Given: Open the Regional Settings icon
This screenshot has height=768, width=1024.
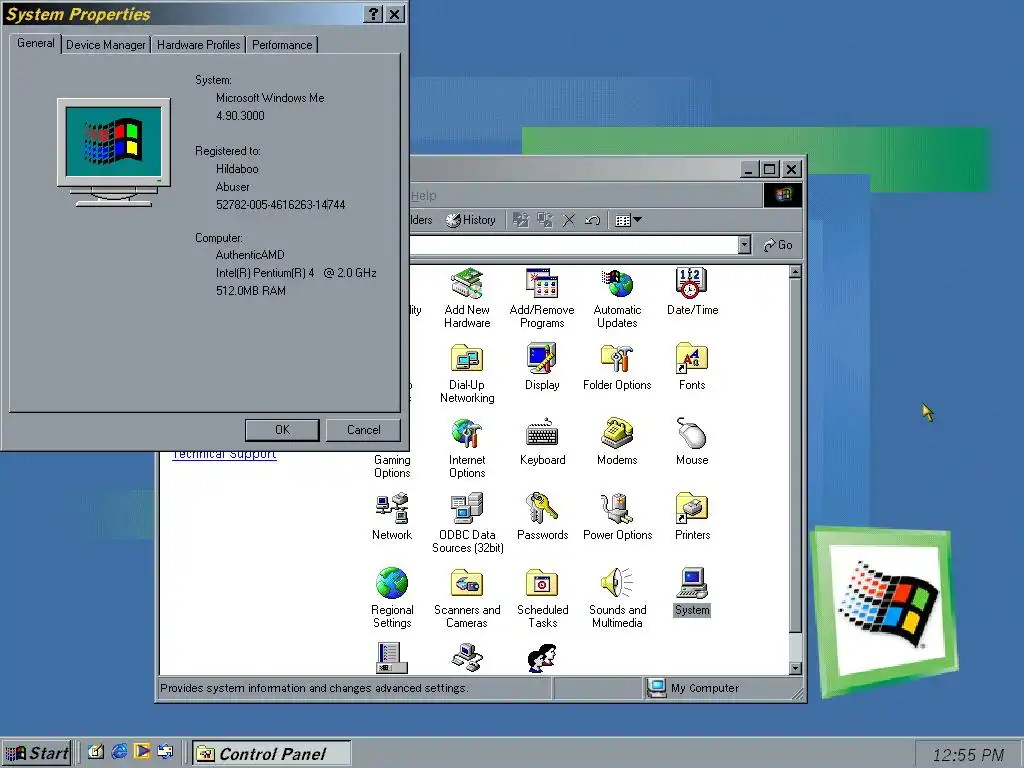Looking at the screenshot, I should 392,598.
